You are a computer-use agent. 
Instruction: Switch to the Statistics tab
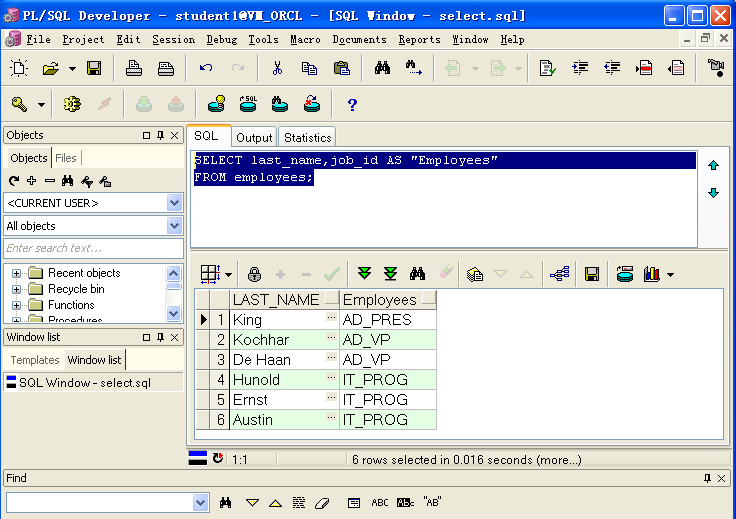[307, 137]
